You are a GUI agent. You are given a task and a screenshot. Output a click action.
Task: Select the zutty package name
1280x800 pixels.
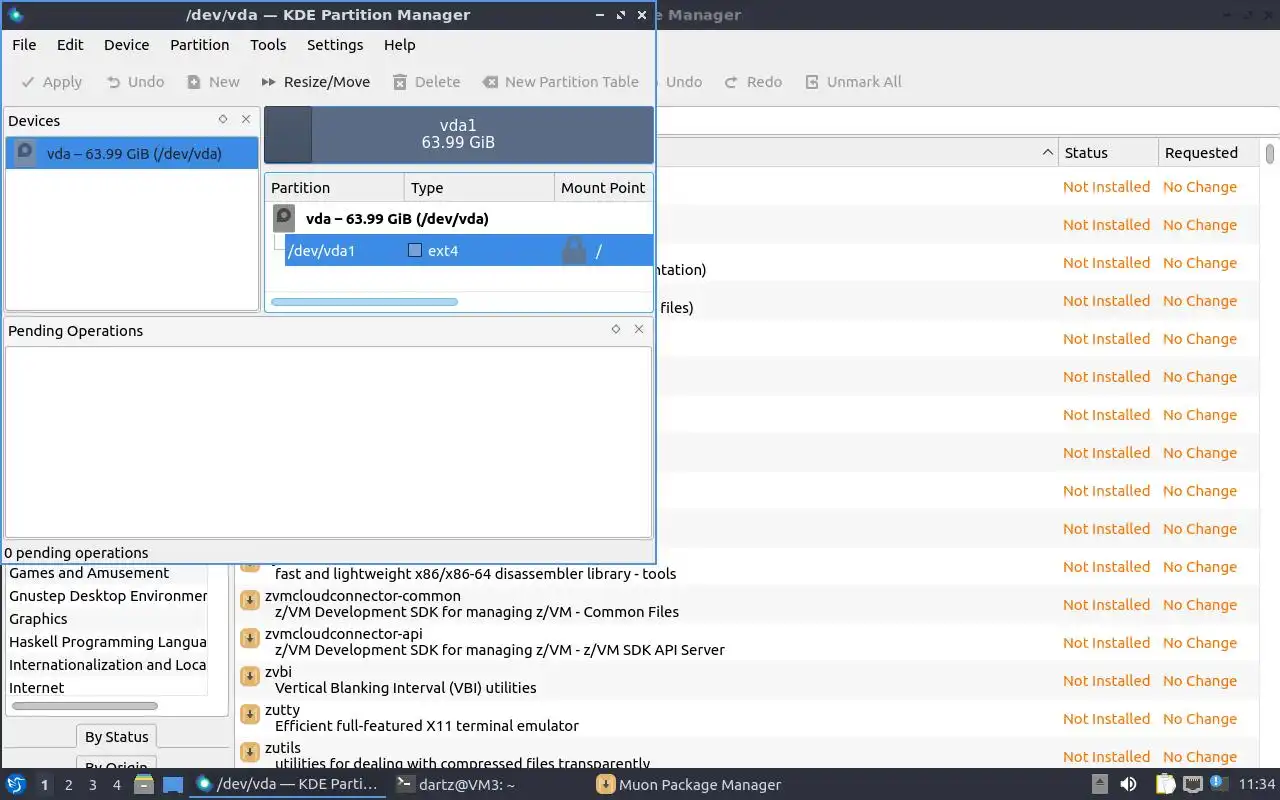tap(282, 710)
